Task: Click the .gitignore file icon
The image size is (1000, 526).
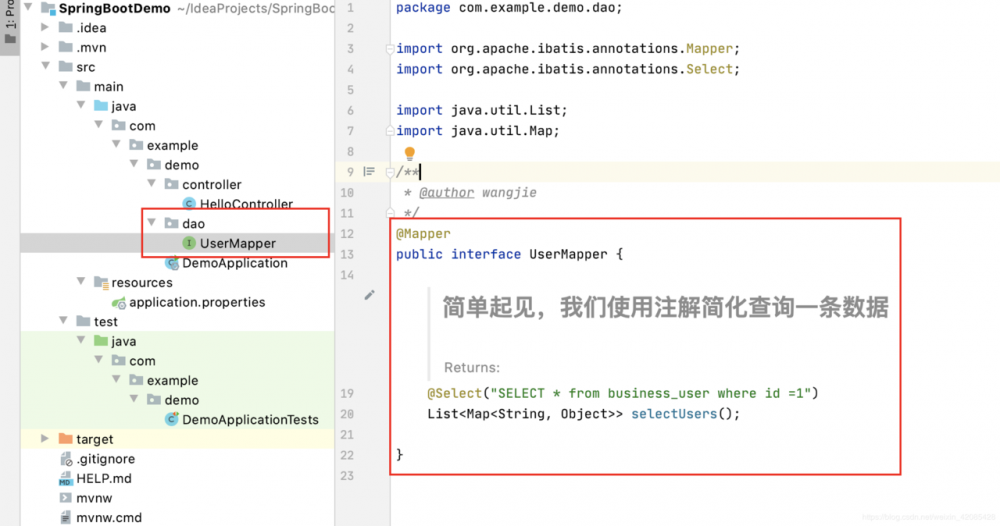Action: coord(66,458)
